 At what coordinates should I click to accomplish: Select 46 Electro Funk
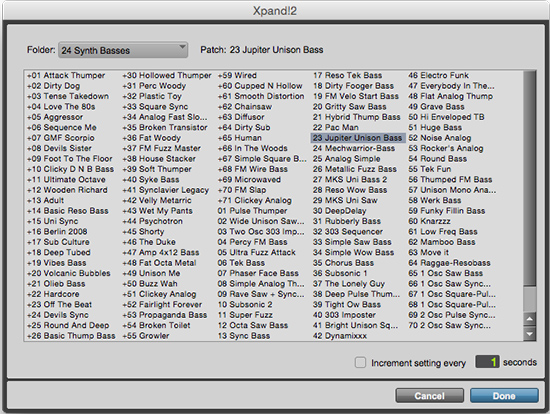click(438, 75)
